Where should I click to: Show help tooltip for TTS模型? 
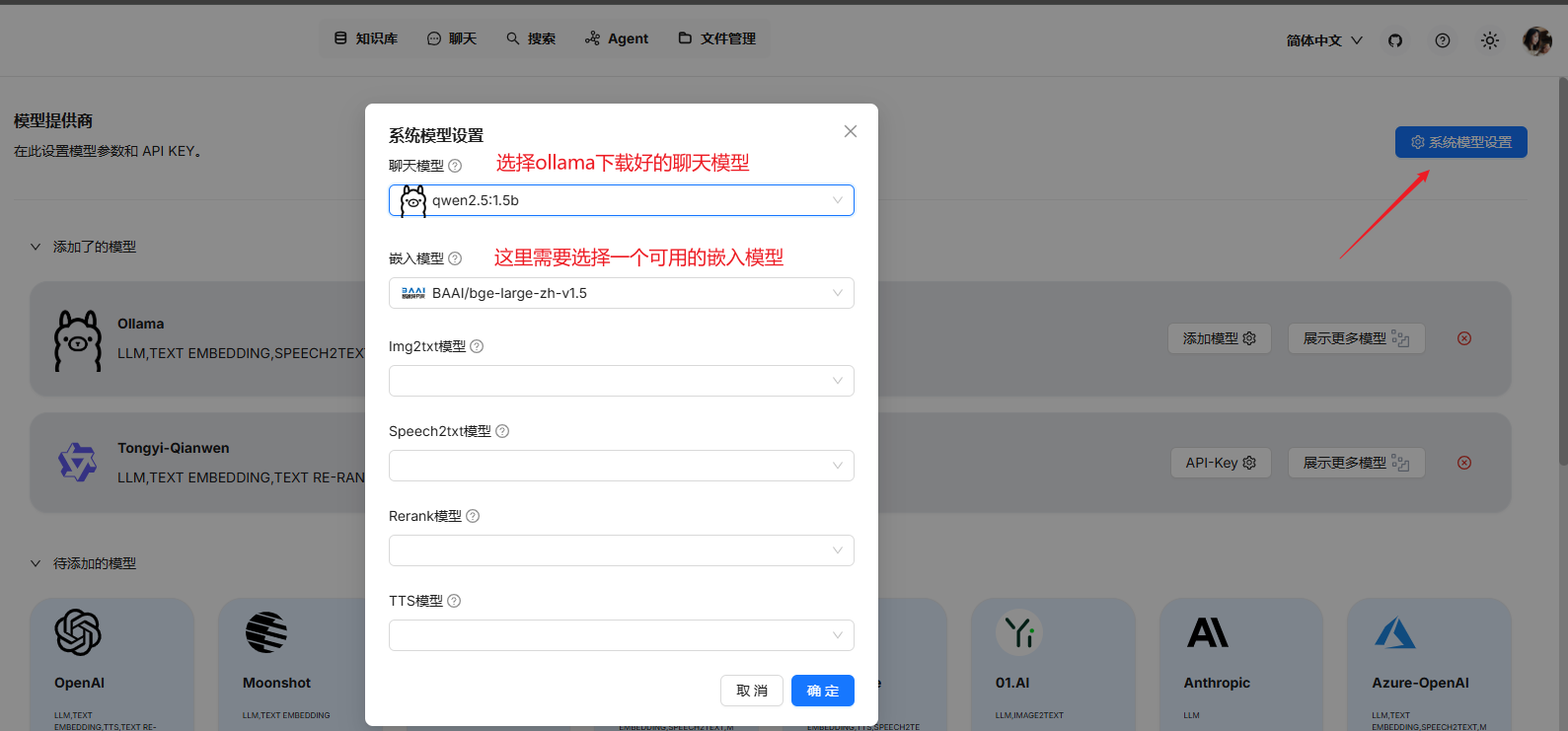454,601
